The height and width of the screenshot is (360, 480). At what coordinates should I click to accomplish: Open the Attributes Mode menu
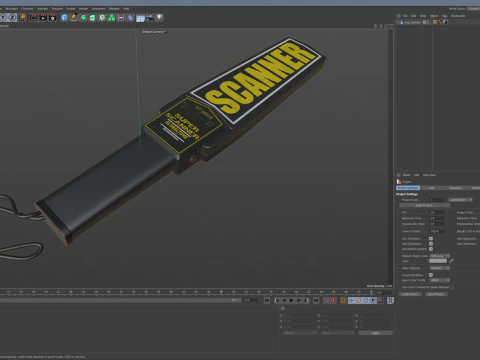(x=407, y=175)
